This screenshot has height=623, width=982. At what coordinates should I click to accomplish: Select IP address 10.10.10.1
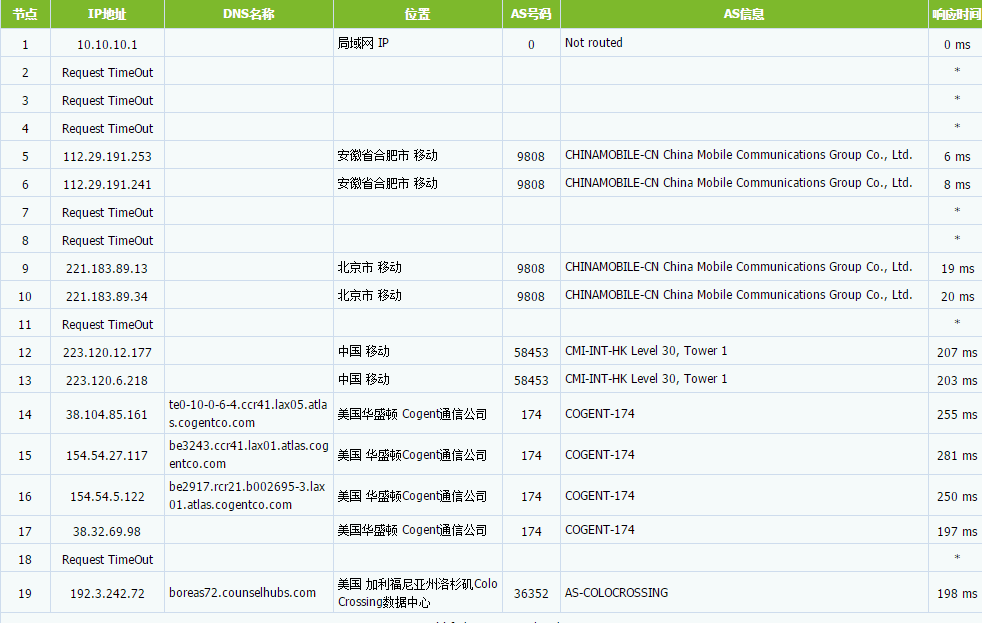(107, 45)
